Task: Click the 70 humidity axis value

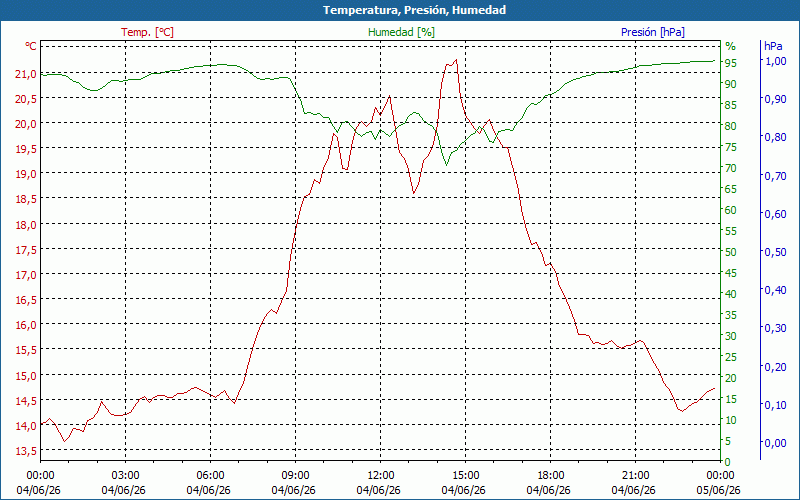Action: tap(731, 168)
